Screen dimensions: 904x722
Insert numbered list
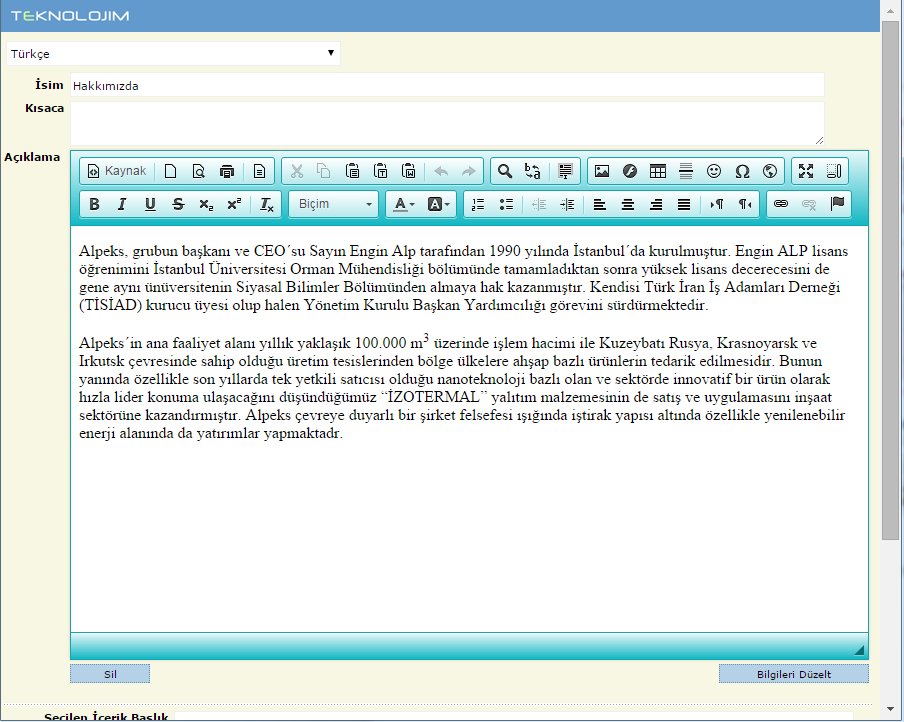[478, 204]
